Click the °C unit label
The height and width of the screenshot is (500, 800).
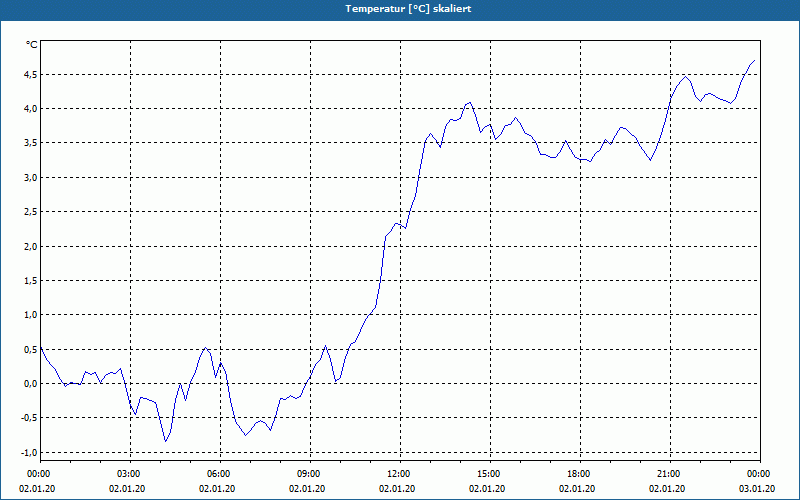[32, 45]
